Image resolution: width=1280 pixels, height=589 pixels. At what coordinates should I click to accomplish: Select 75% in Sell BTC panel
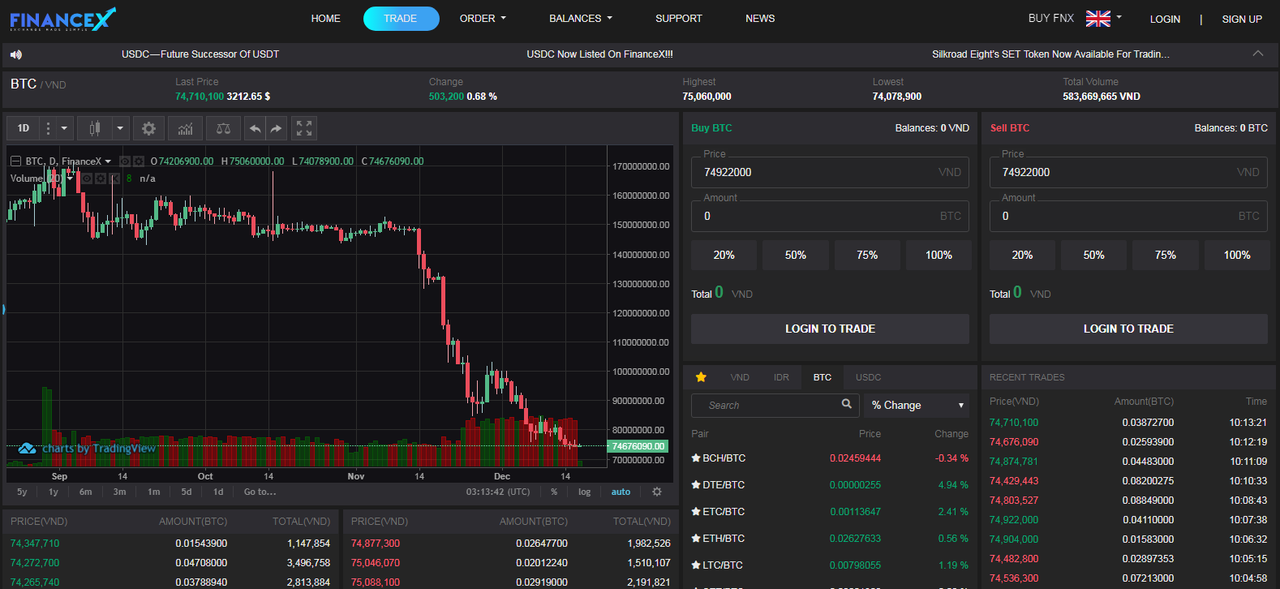click(x=1165, y=255)
